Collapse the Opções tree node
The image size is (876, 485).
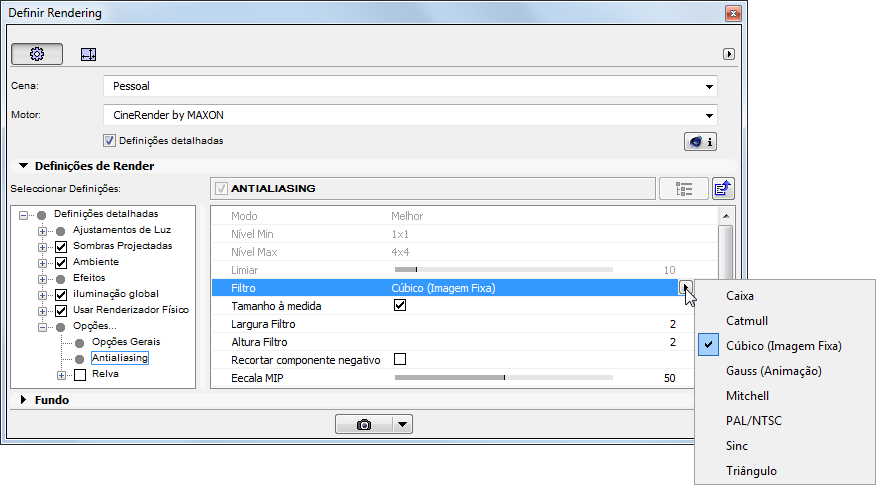coord(42,327)
